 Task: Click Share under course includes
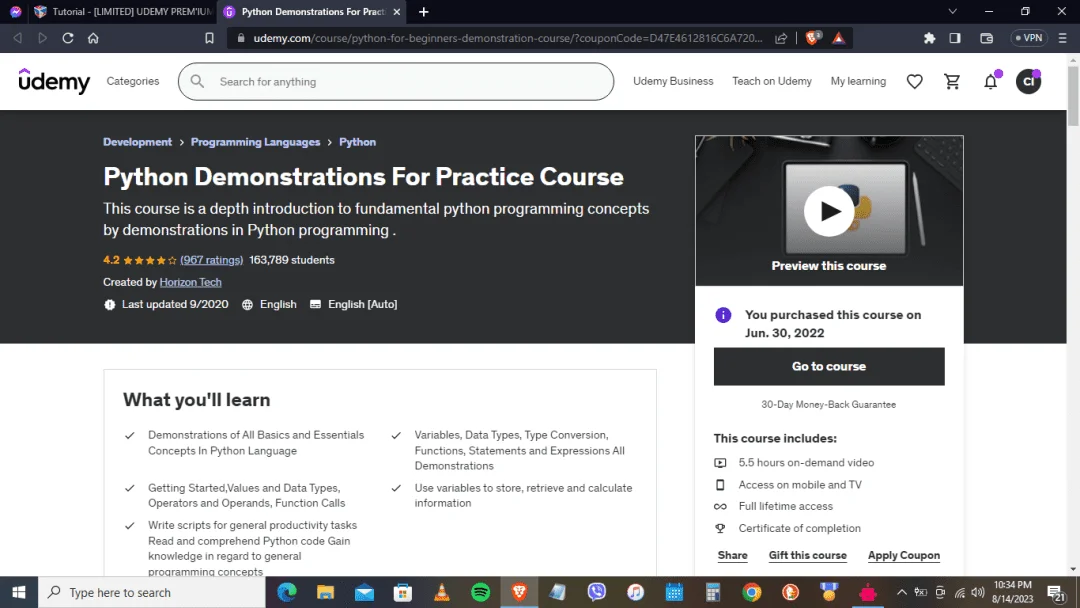tap(732, 555)
